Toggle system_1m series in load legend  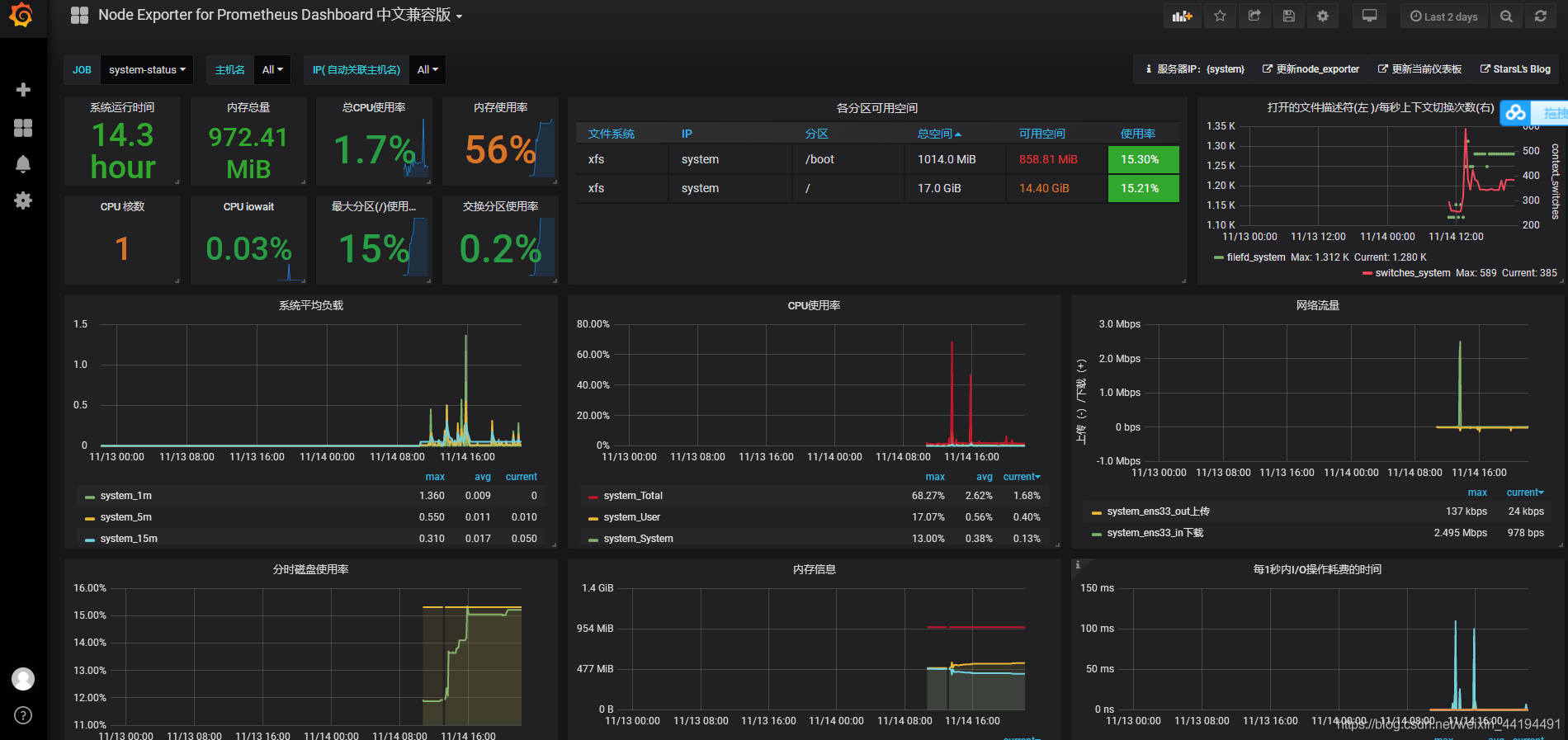[125, 496]
